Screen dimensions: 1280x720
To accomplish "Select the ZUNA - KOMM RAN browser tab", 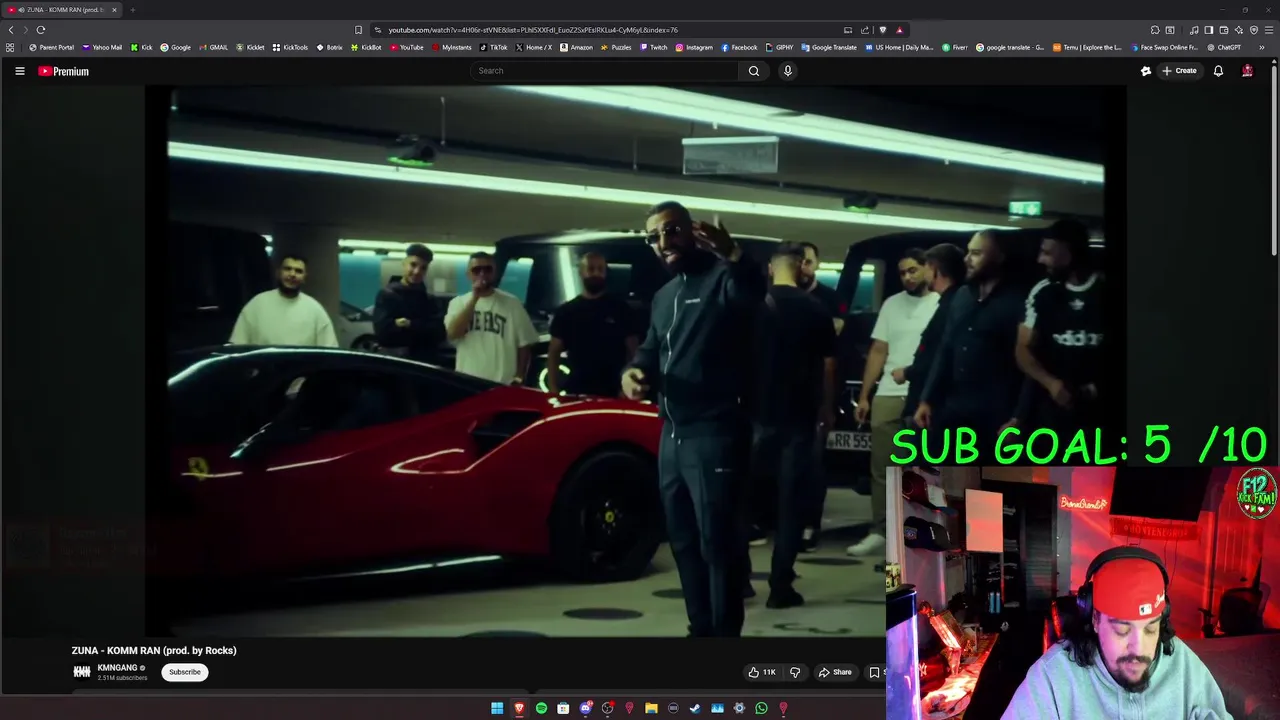I will 60,10.
